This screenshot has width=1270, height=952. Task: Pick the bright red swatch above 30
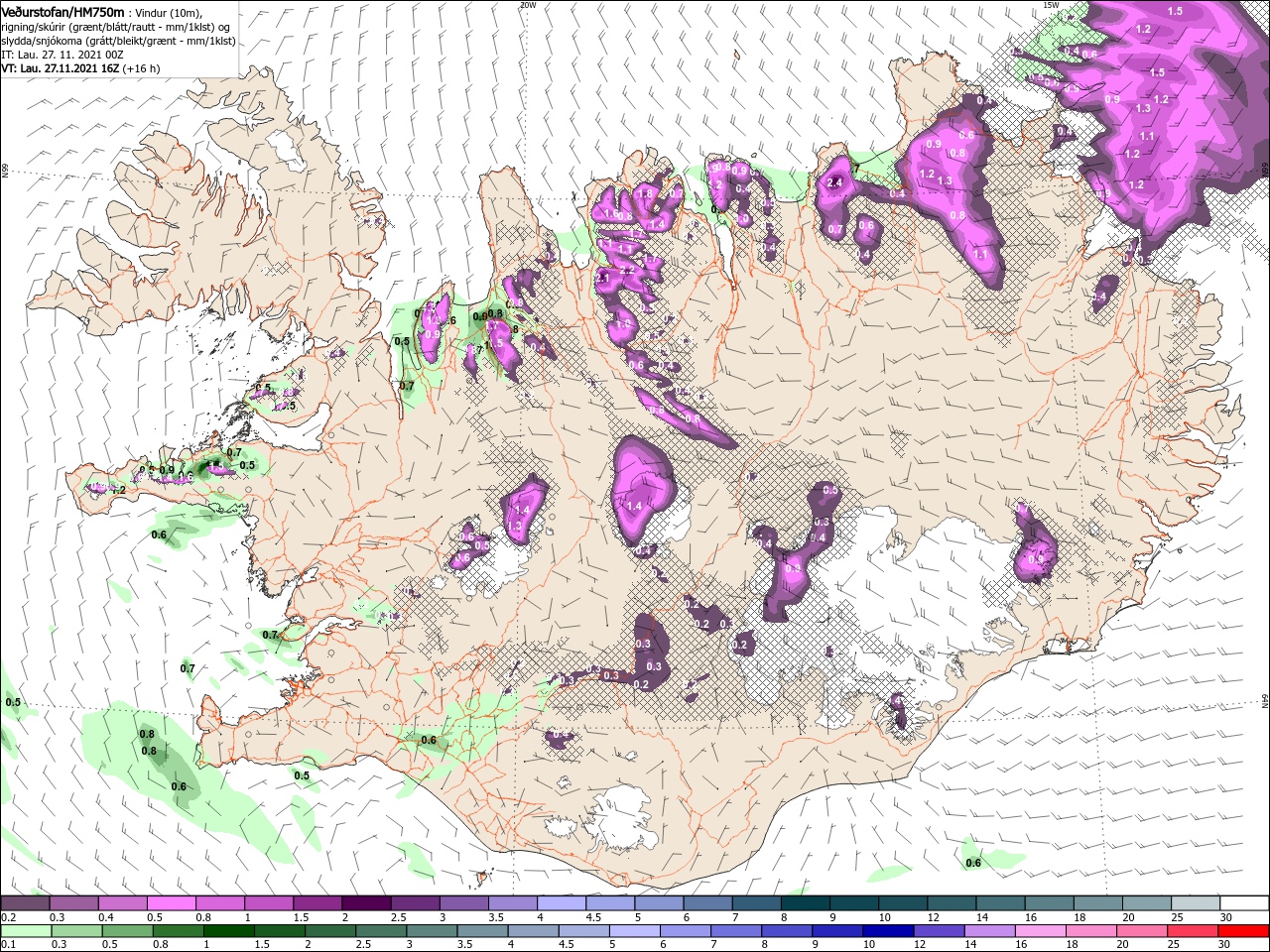[x=1245, y=931]
